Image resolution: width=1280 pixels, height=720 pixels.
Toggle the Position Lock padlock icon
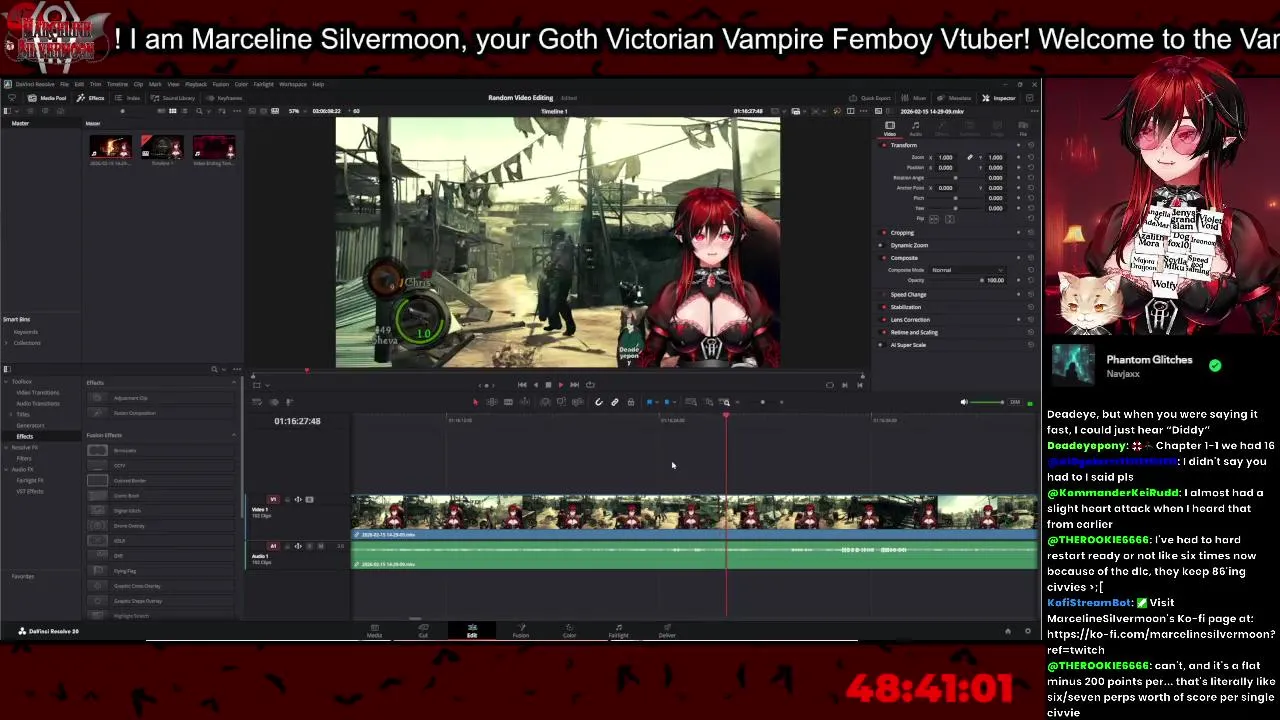(x=630, y=402)
